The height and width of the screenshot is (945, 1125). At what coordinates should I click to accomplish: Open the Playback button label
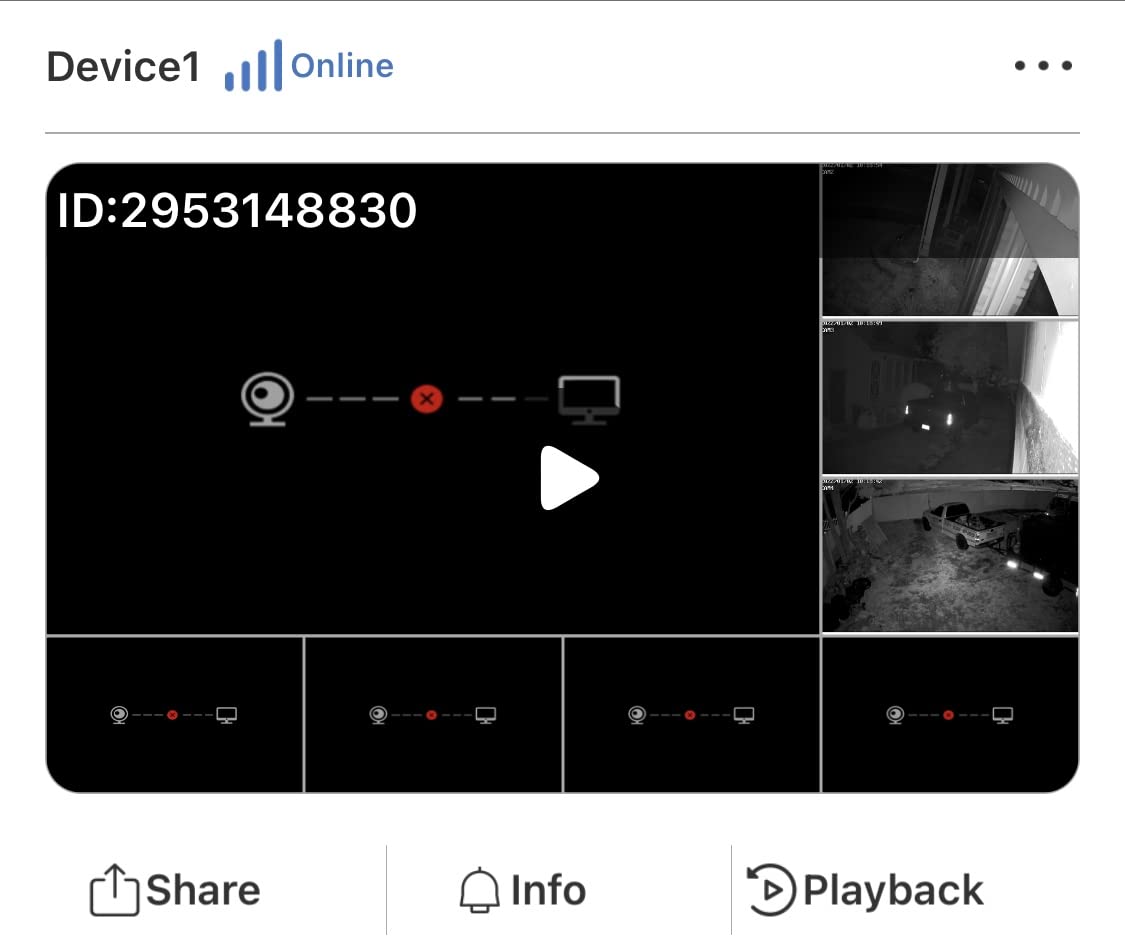click(x=893, y=890)
